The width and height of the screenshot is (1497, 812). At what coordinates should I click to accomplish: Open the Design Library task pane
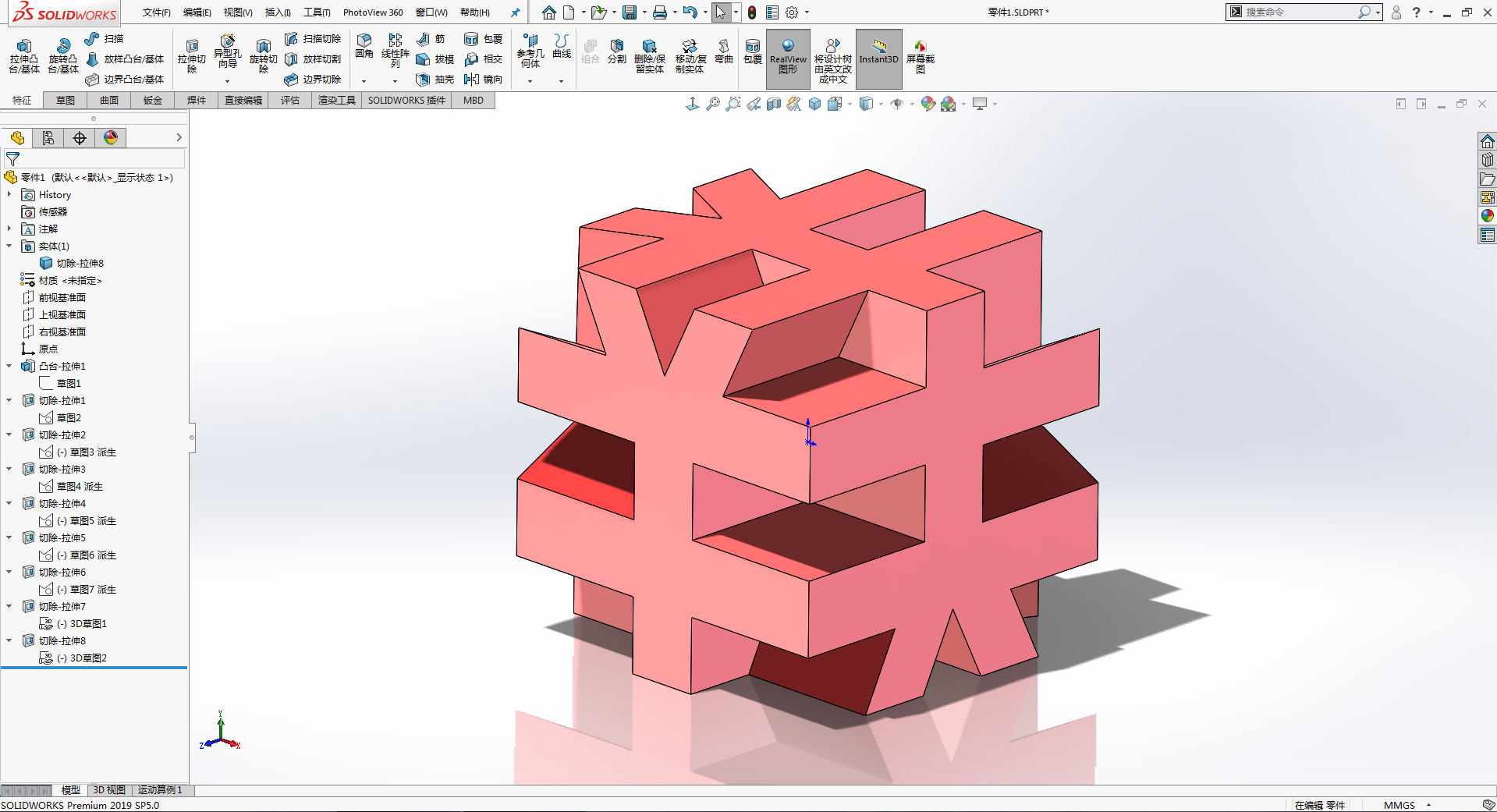pos(1488,160)
